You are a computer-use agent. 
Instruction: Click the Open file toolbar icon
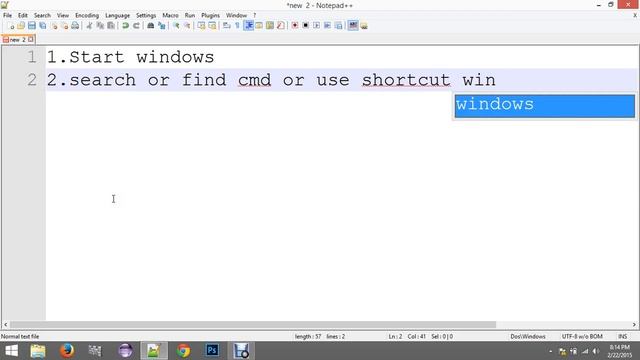(x=21, y=26)
